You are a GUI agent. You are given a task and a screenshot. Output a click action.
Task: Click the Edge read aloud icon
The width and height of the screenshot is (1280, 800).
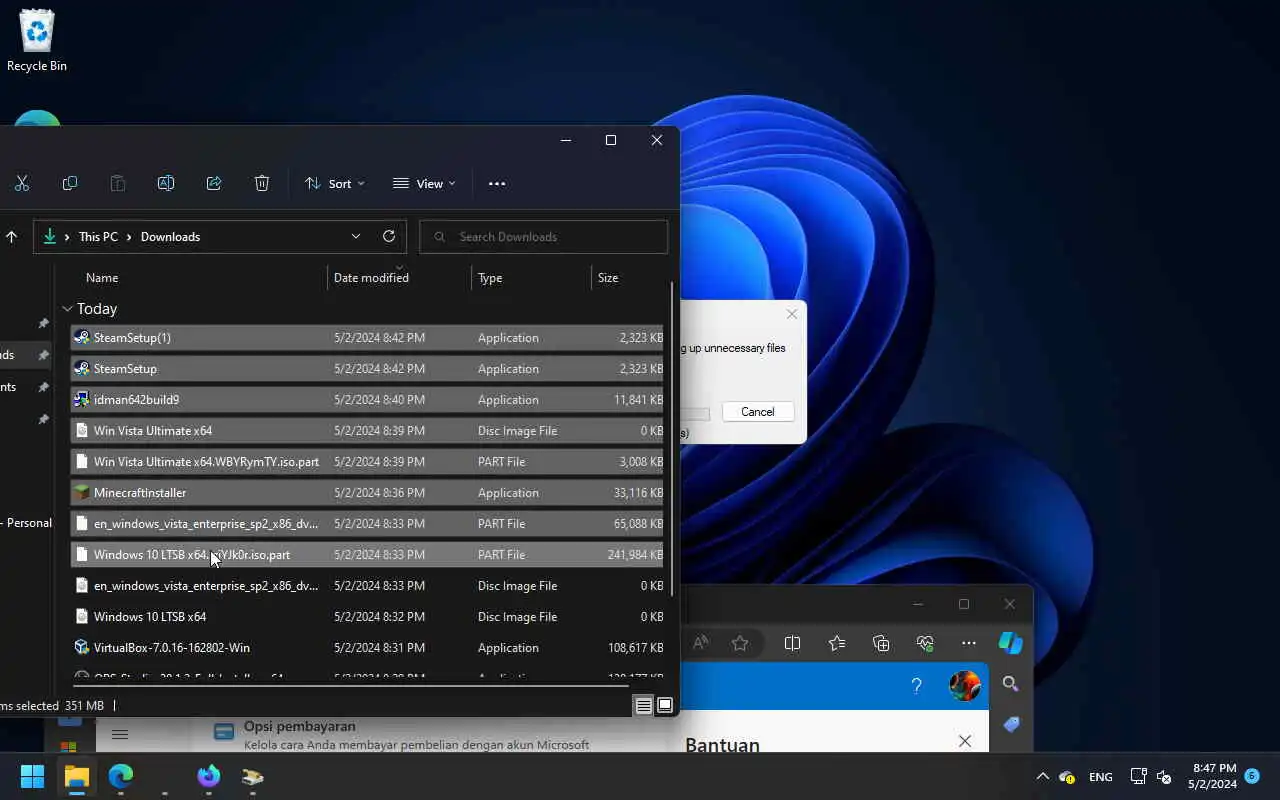pyautogui.click(x=700, y=643)
